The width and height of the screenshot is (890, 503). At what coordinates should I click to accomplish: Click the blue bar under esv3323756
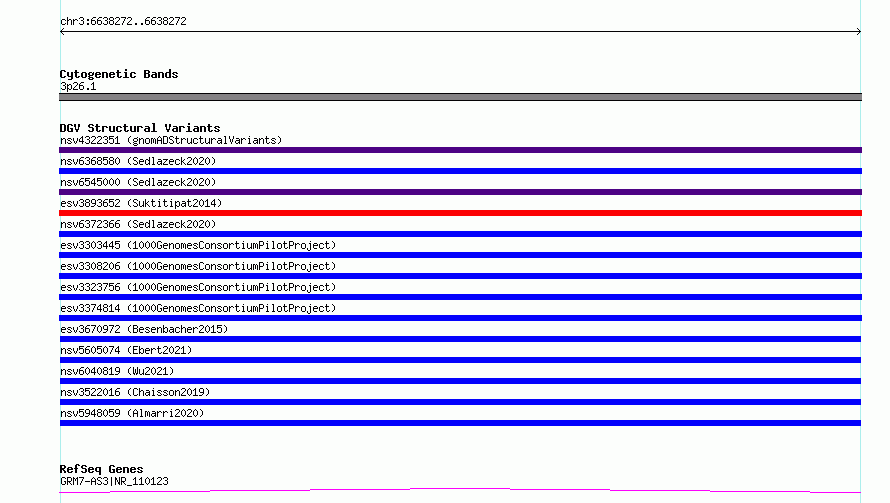coord(460,297)
